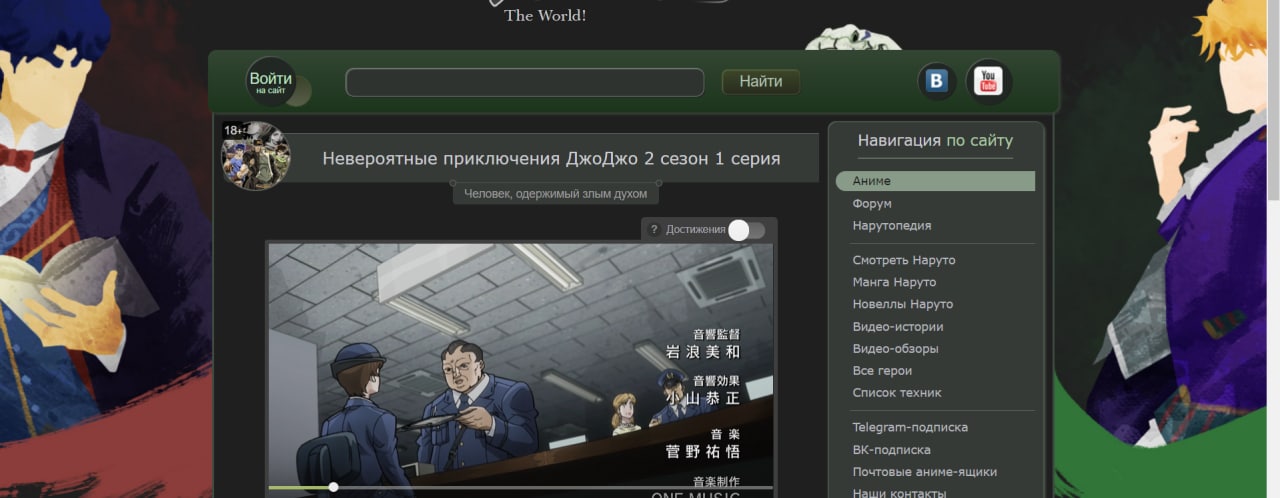
Task: Open the YouTube channel icon
Action: point(988,82)
